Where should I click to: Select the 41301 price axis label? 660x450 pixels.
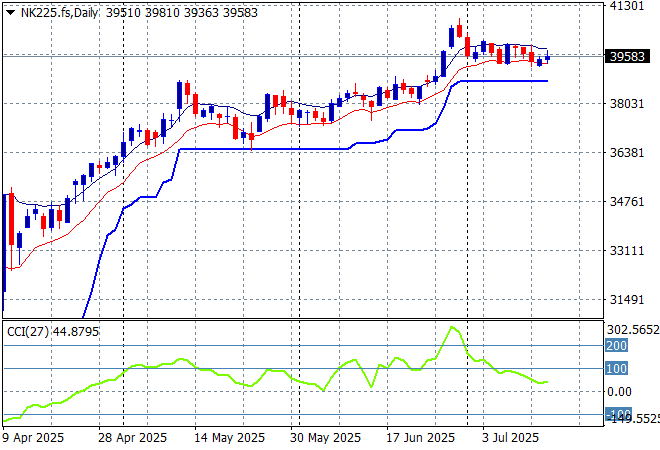point(627,6)
